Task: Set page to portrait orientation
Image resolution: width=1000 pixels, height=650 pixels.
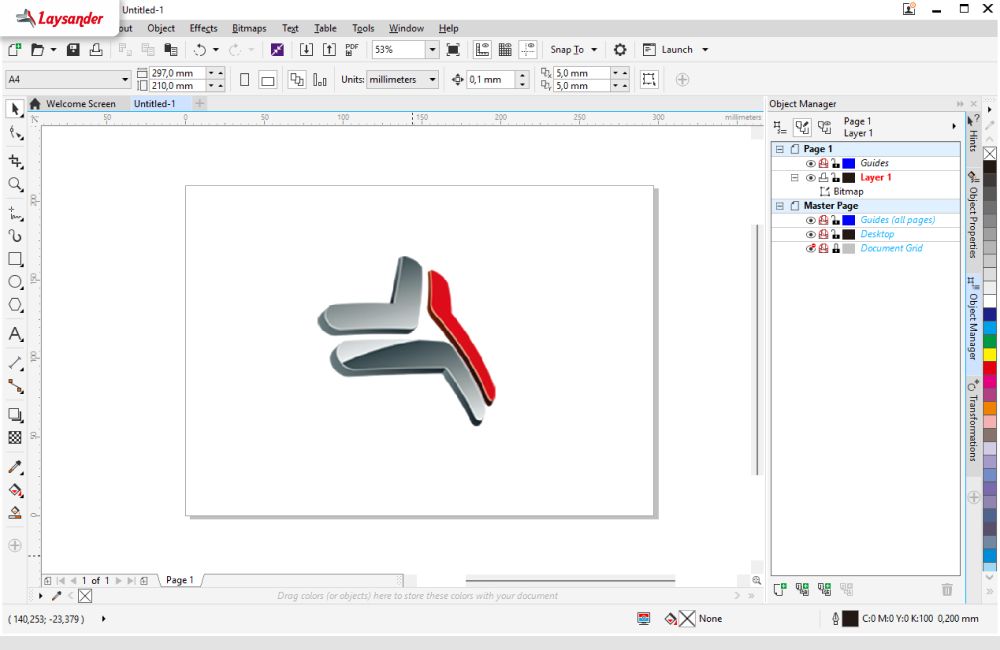Action: [244, 80]
